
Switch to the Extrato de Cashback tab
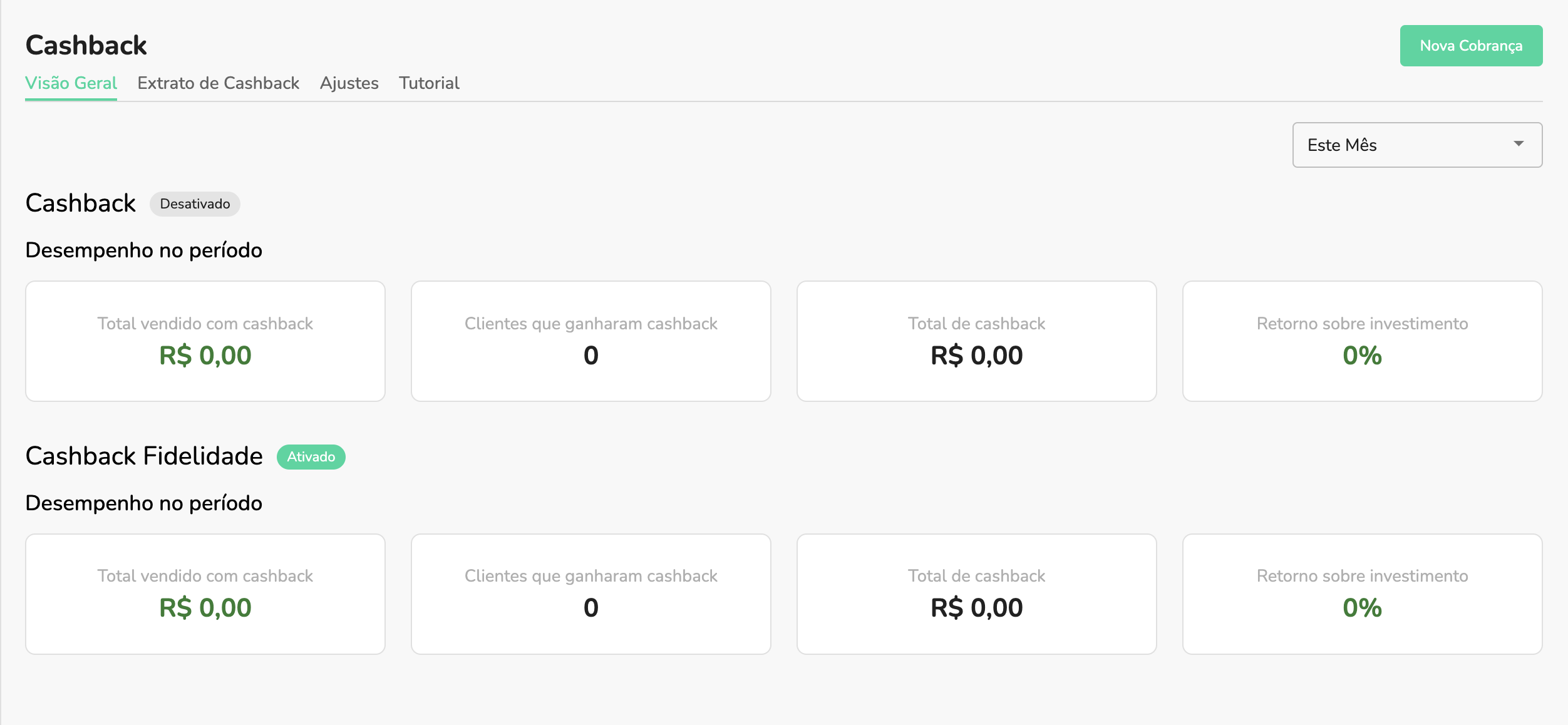click(x=218, y=83)
